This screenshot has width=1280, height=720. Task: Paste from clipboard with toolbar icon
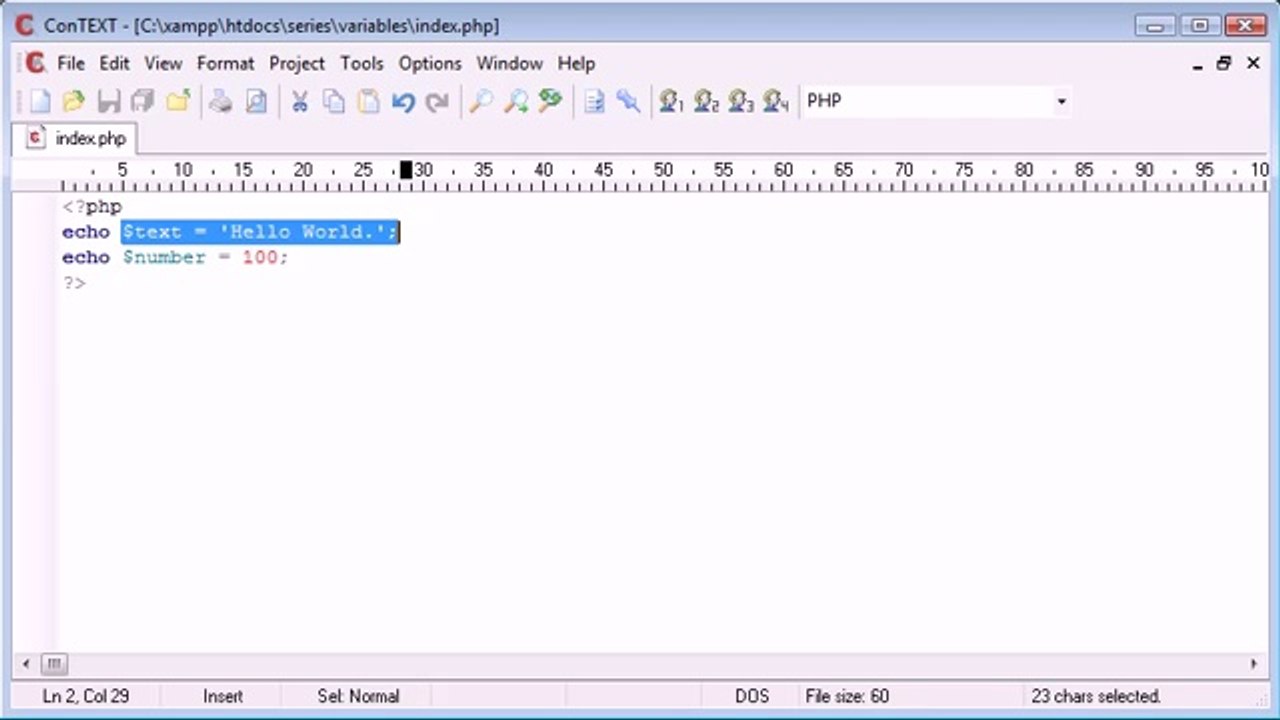tap(369, 101)
